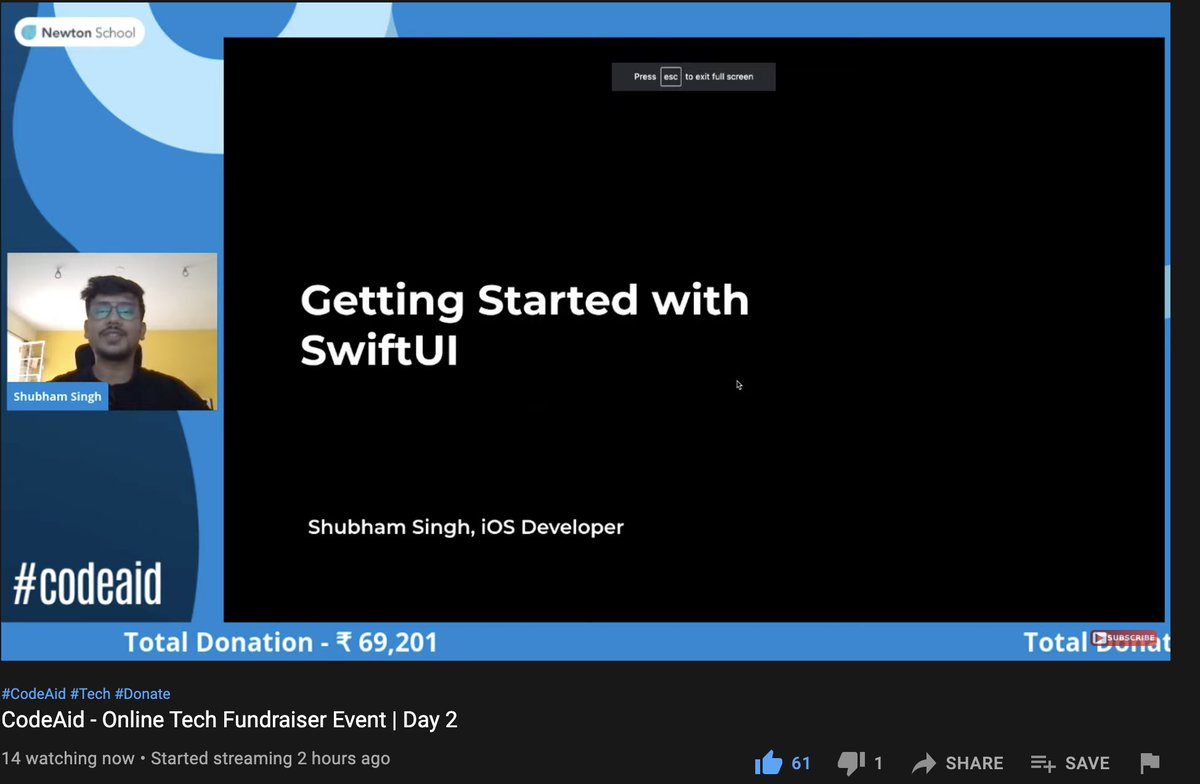Click the 'Total Donation - ₹ 69,201' ticker
This screenshot has height=784, width=1200.
click(x=281, y=642)
